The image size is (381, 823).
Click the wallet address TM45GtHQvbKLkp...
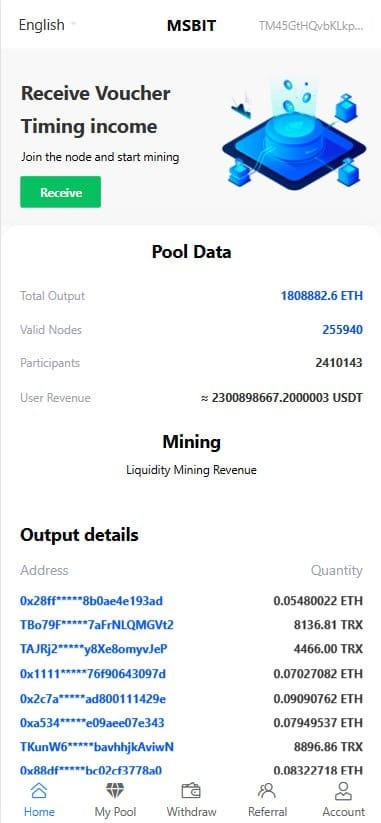[310, 26]
